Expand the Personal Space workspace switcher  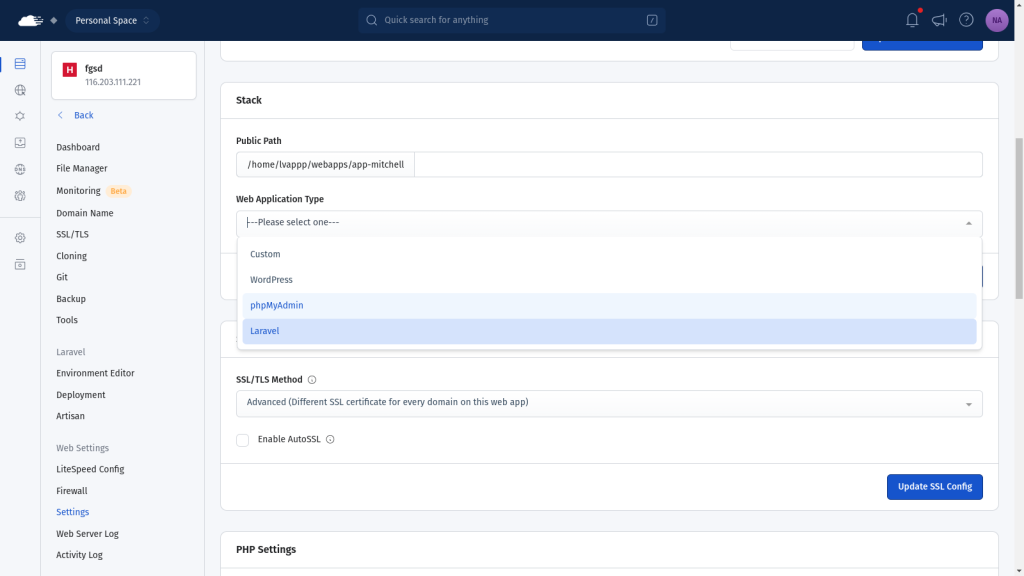point(112,20)
